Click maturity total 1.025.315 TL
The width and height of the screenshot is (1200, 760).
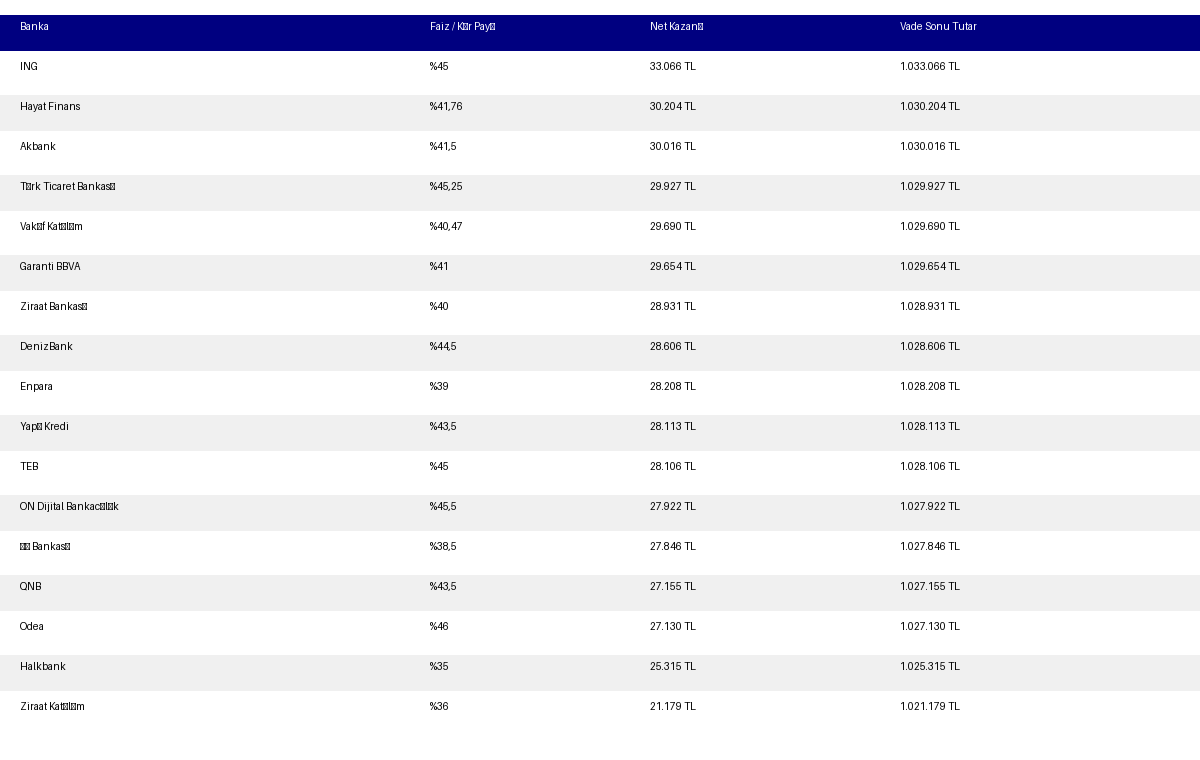click(x=930, y=667)
